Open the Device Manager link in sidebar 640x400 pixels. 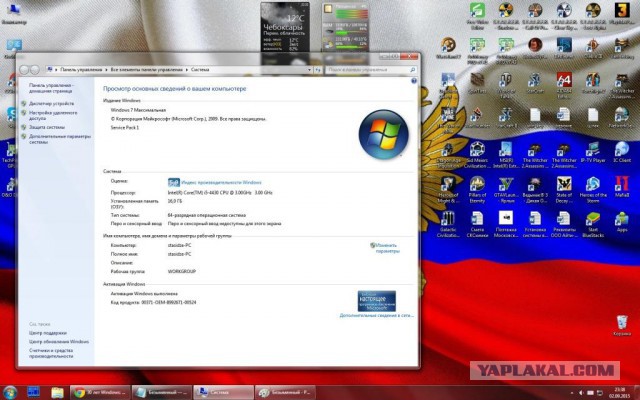51,104
